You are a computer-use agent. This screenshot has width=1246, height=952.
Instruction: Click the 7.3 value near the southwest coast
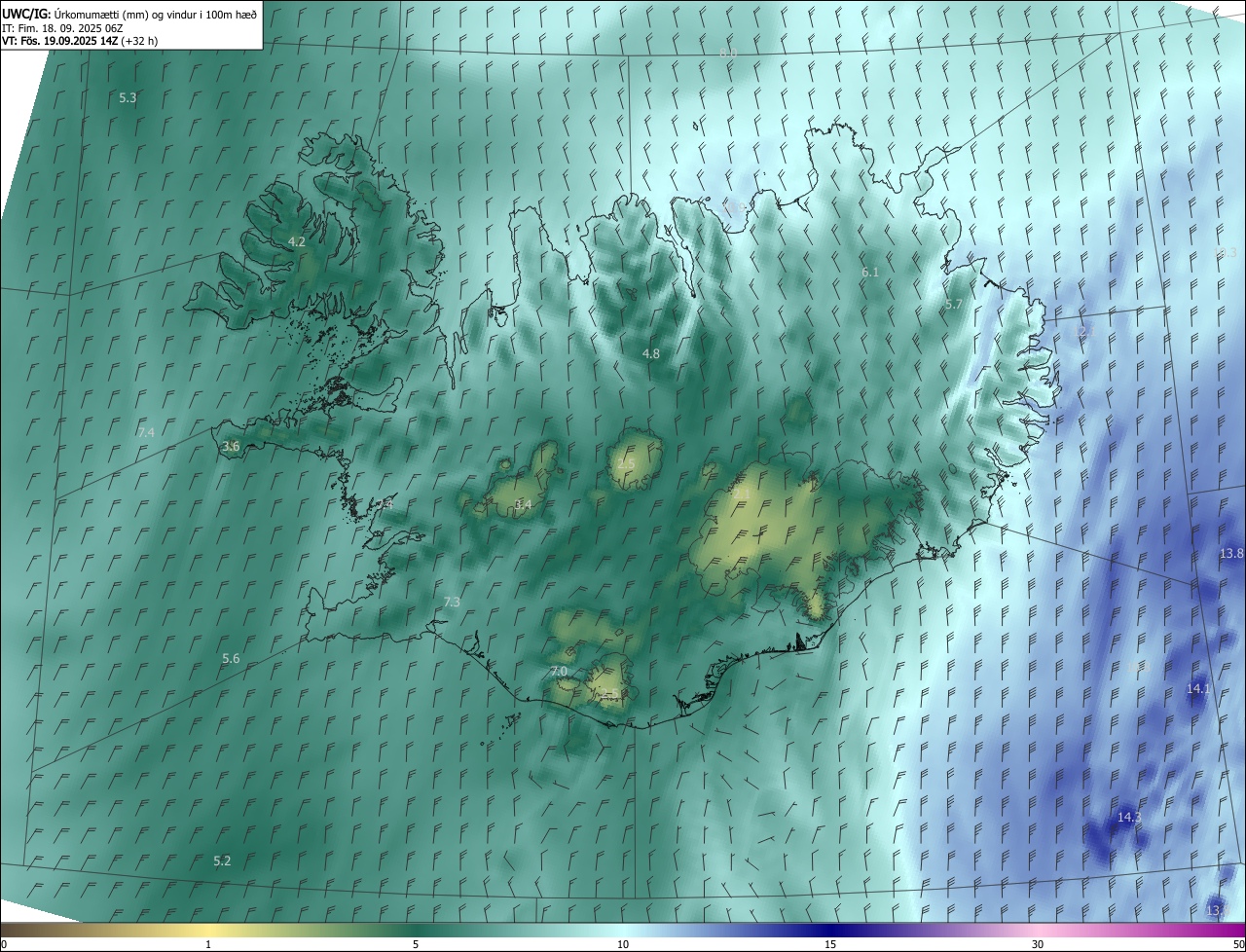pos(452,603)
